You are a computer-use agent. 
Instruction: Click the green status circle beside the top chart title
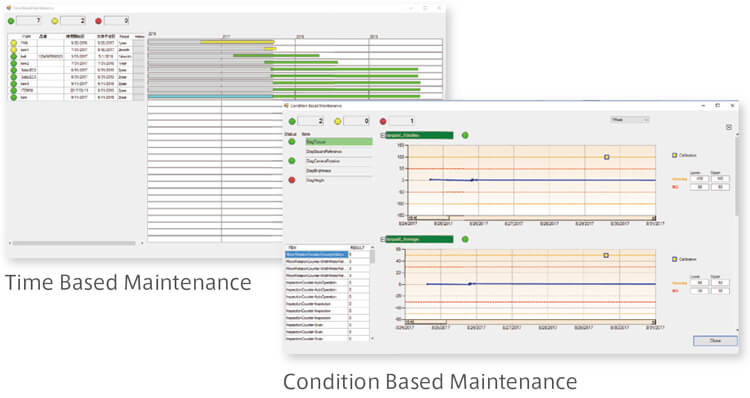(x=465, y=135)
